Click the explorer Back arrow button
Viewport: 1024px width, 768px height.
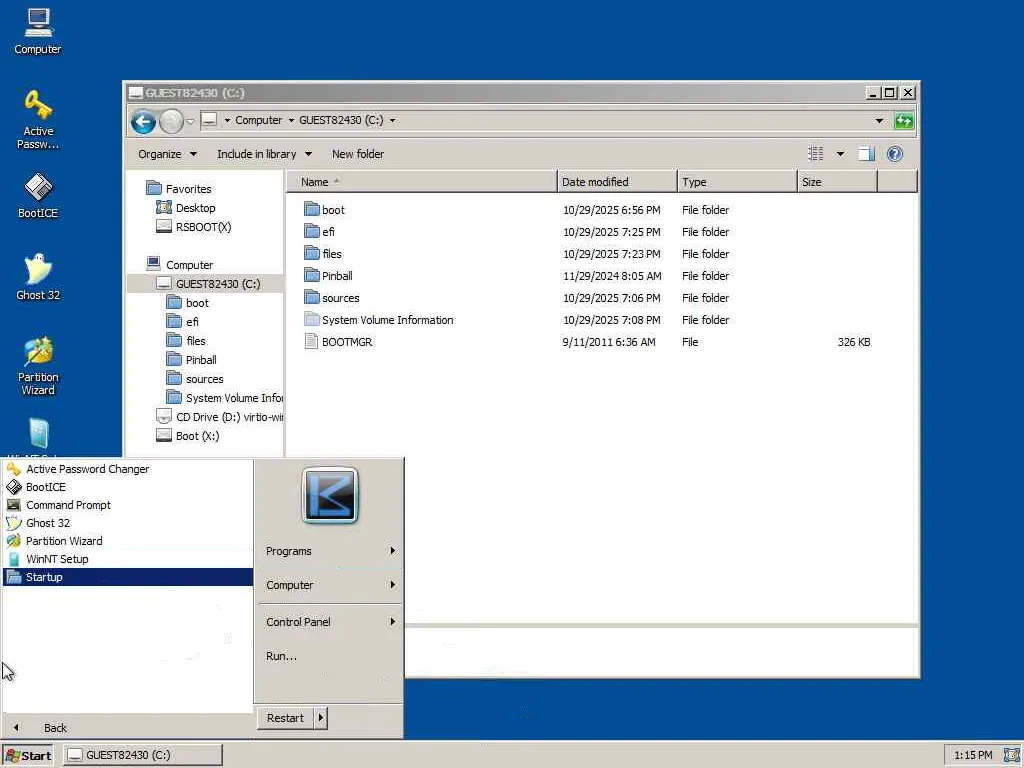pyautogui.click(x=143, y=121)
